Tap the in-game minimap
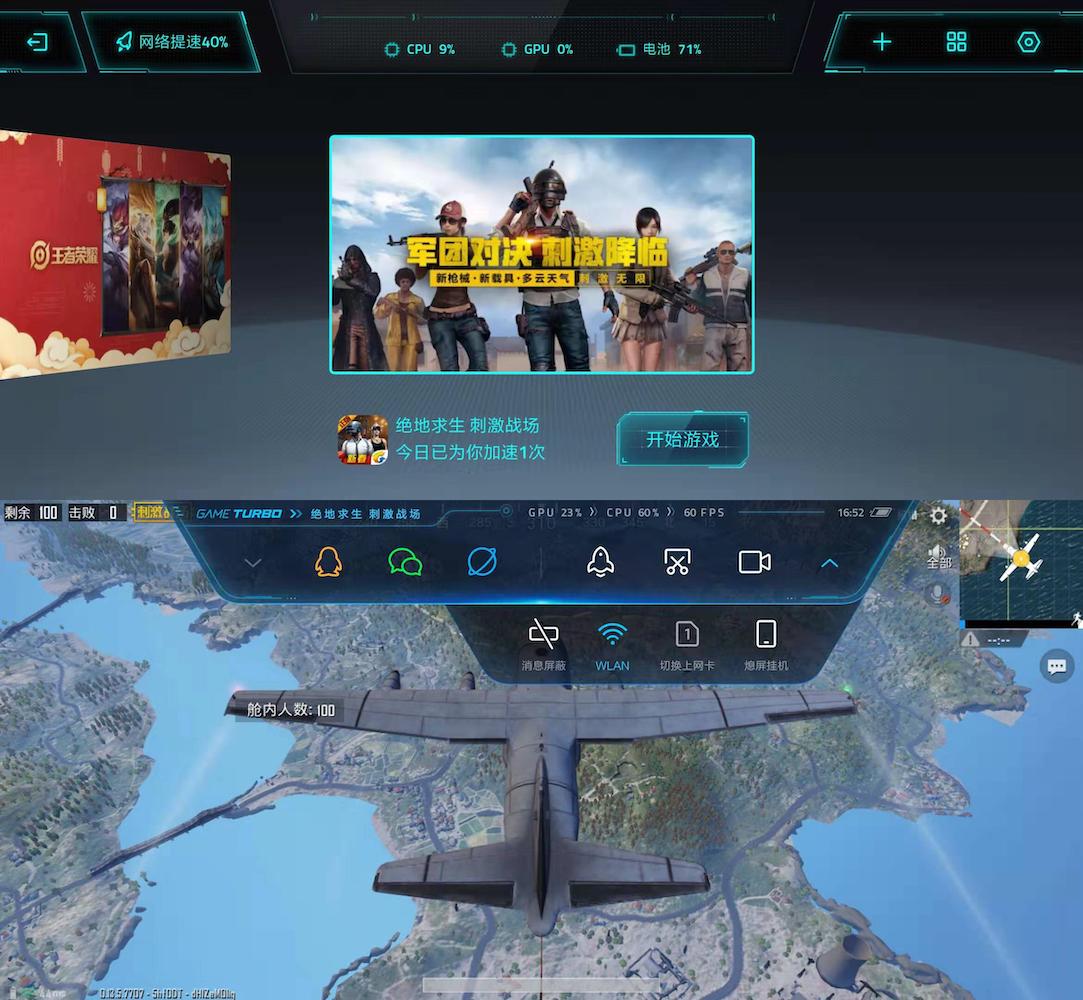The height and width of the screenshot is (1000, 1083). click(1021, 561)
